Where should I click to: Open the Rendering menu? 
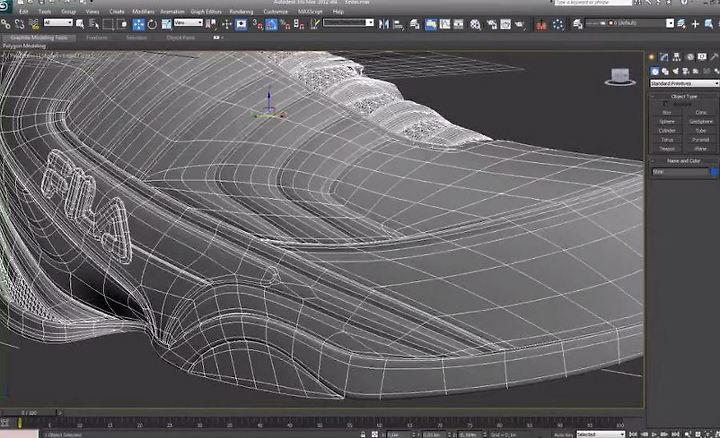coord(242,11)
